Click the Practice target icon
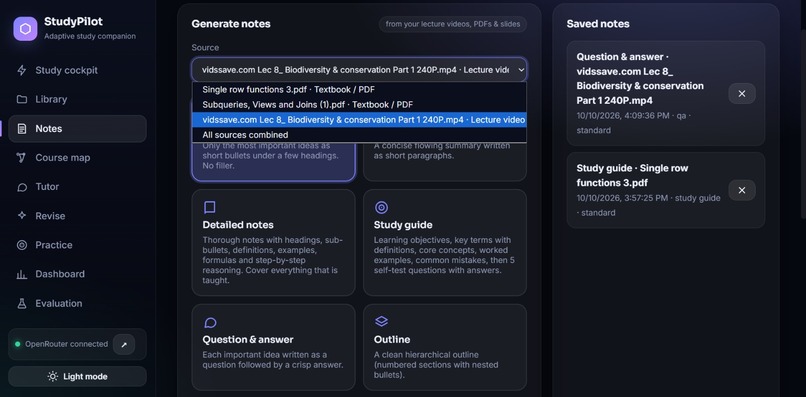 (22, 245)
